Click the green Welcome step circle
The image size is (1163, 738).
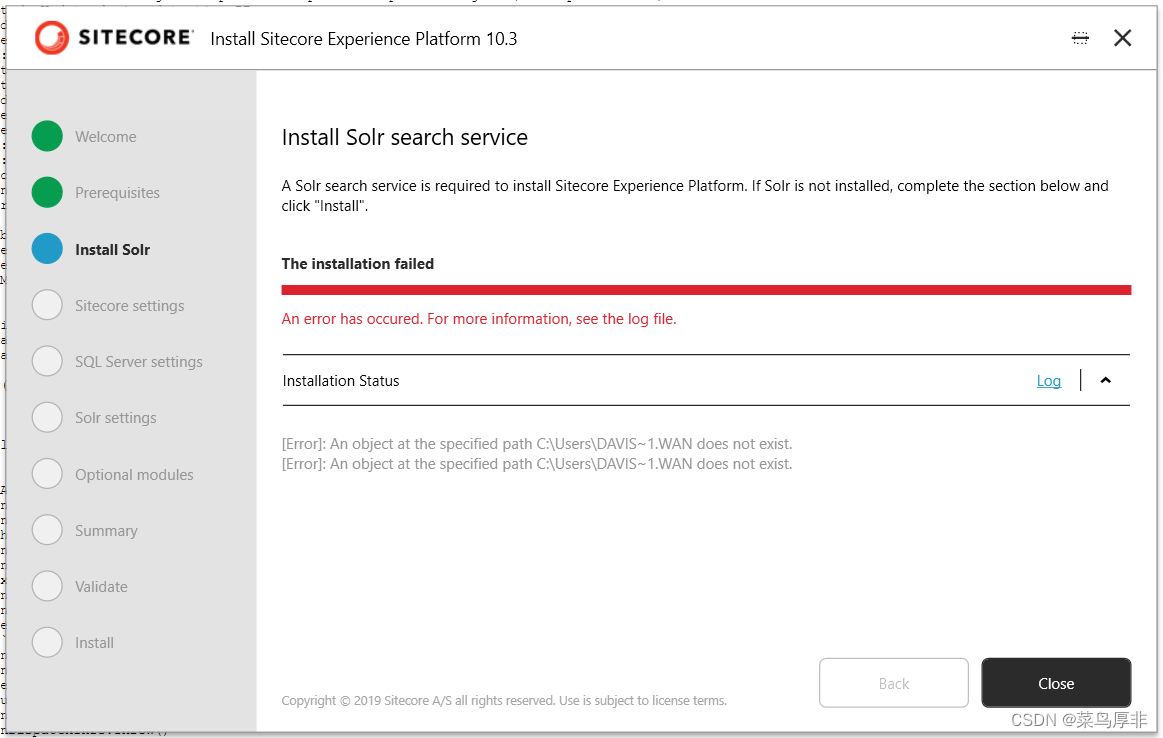[47, 136]
